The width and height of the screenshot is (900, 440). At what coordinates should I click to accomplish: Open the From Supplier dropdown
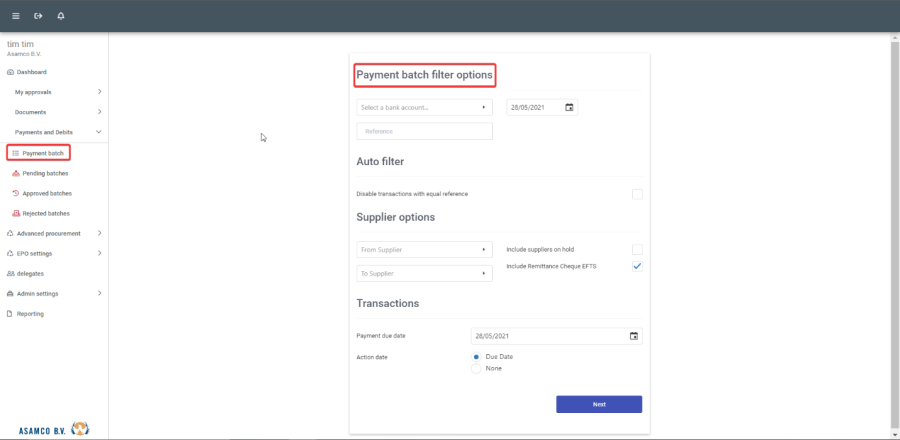tap(424, 249)
